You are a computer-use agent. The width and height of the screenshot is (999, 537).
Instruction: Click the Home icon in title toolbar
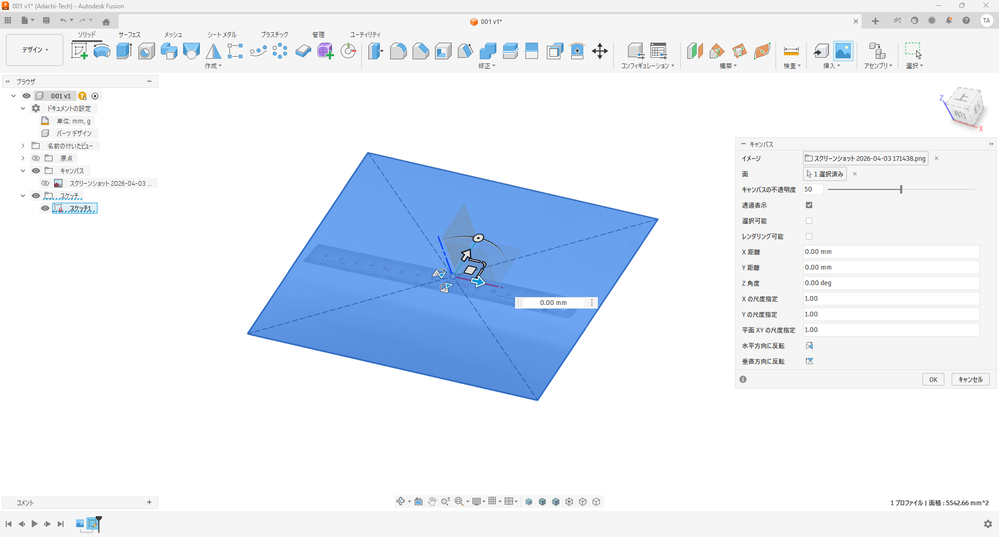click(106, 22)
